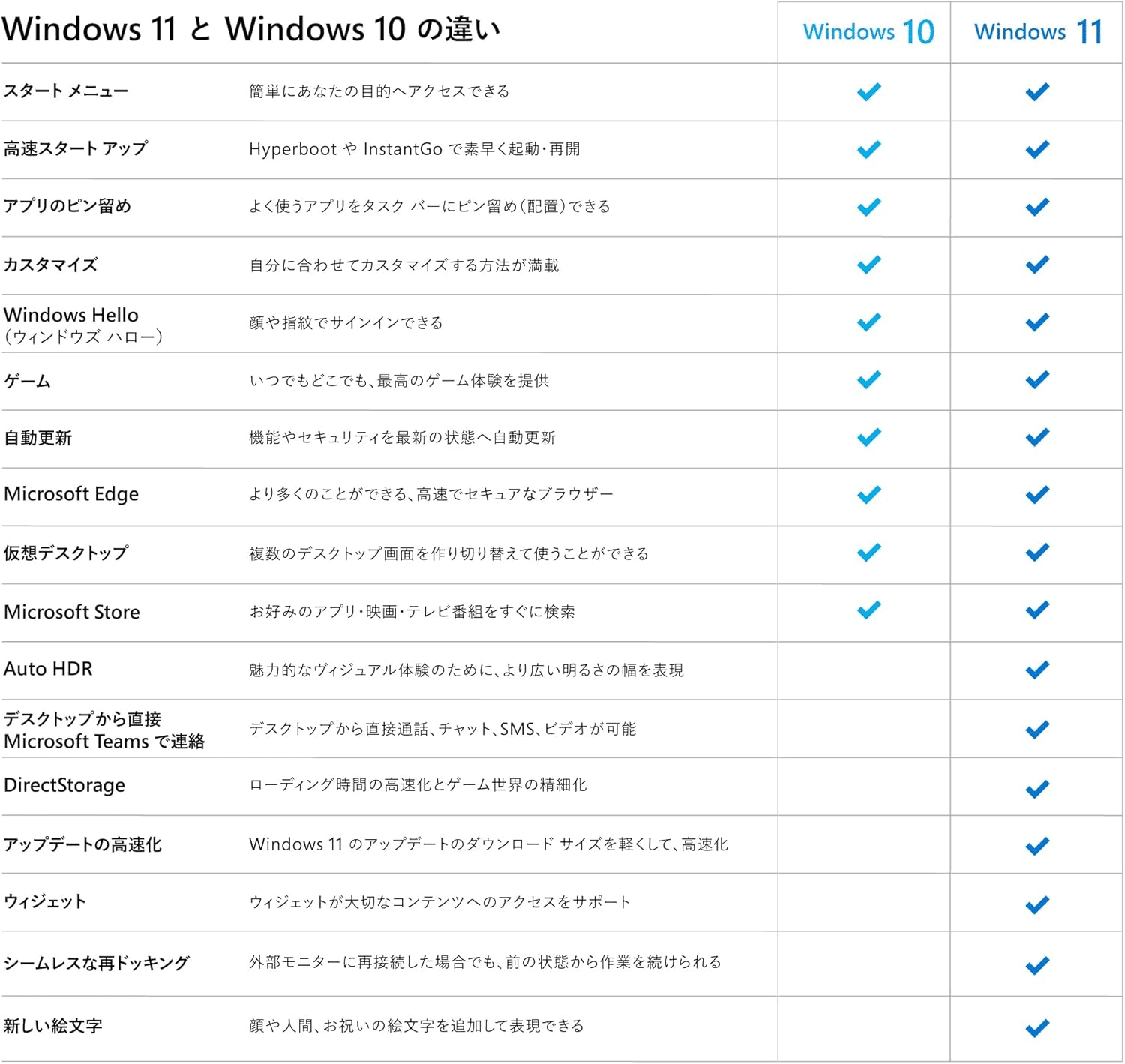
Task: Click the アップデートの高速化 feature label
Action: (x=82, y=845)
